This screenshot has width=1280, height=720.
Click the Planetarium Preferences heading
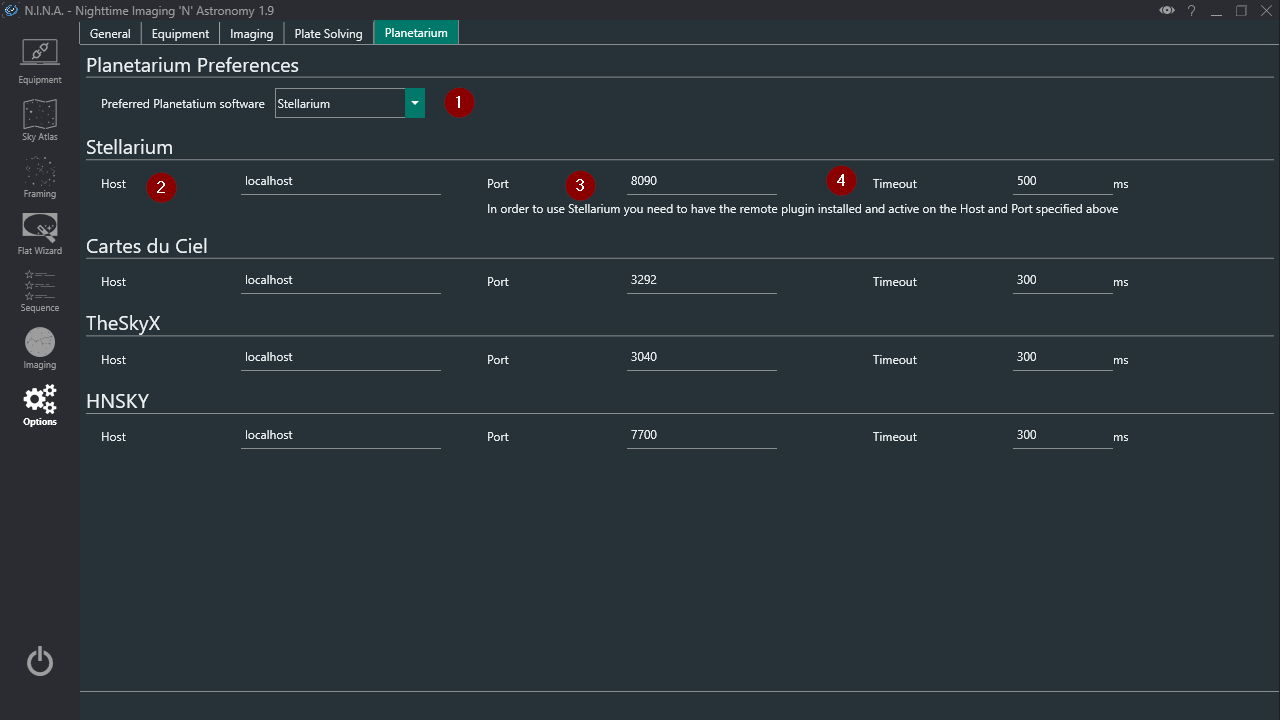(x=192, y=65)
